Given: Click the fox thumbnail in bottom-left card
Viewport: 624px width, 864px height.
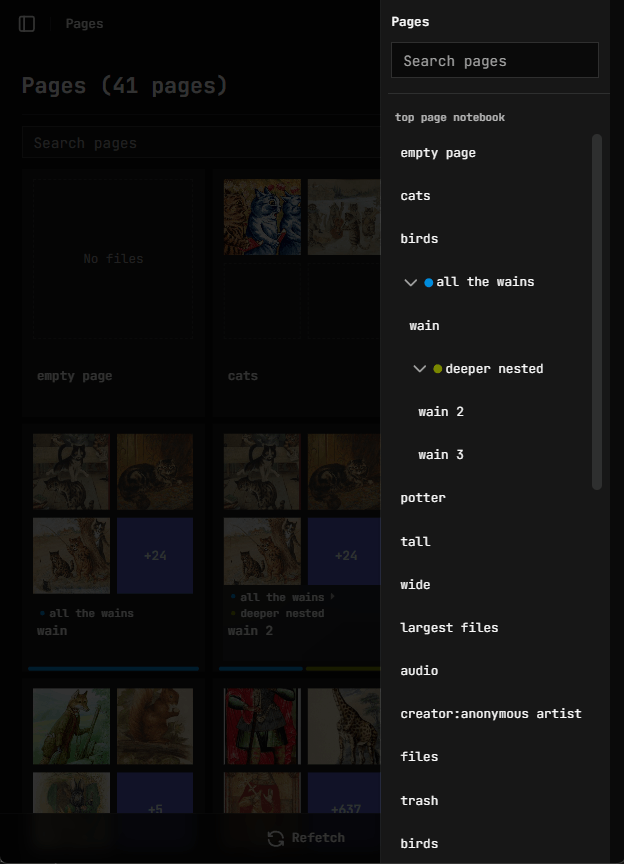Looking at the screenshot, I should (x=71, y=726).
